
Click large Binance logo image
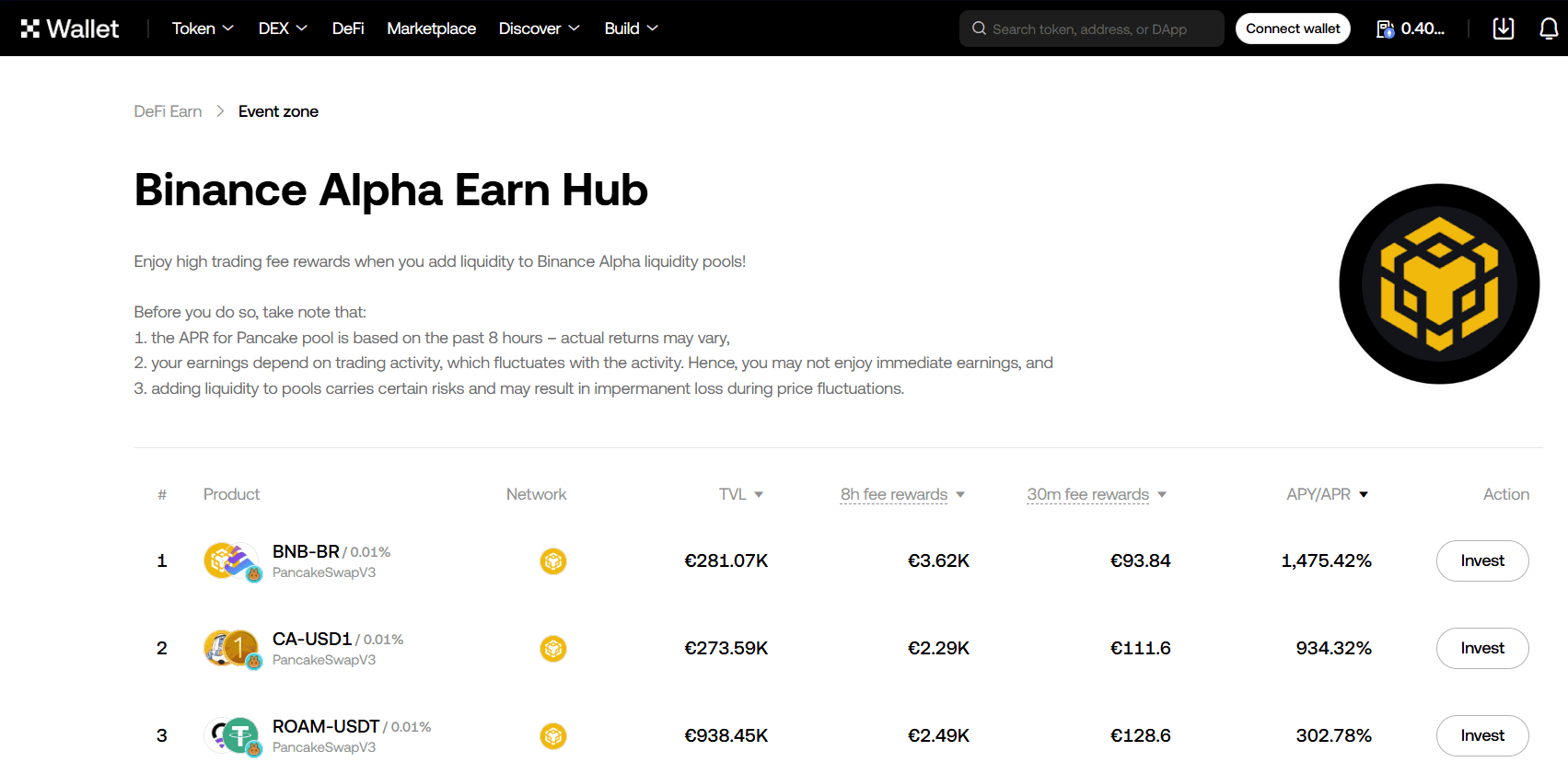[1438, 283]
